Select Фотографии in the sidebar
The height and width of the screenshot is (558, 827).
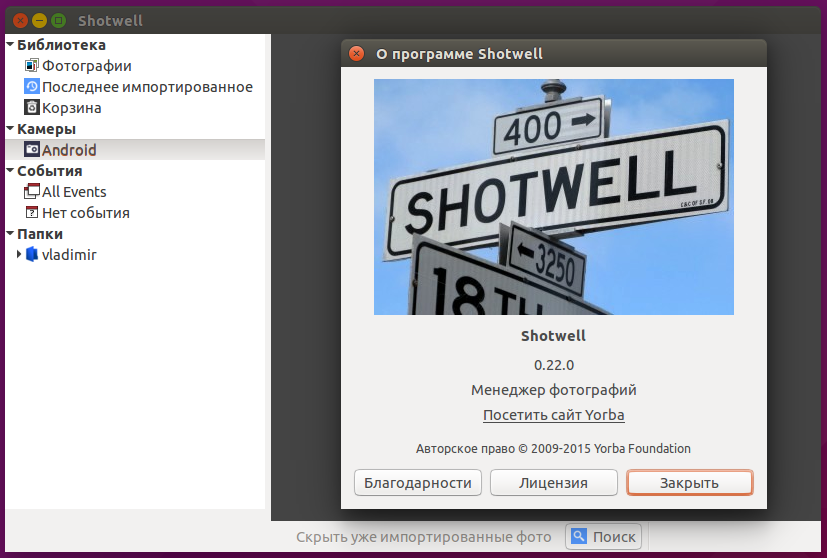pos(135,65)
